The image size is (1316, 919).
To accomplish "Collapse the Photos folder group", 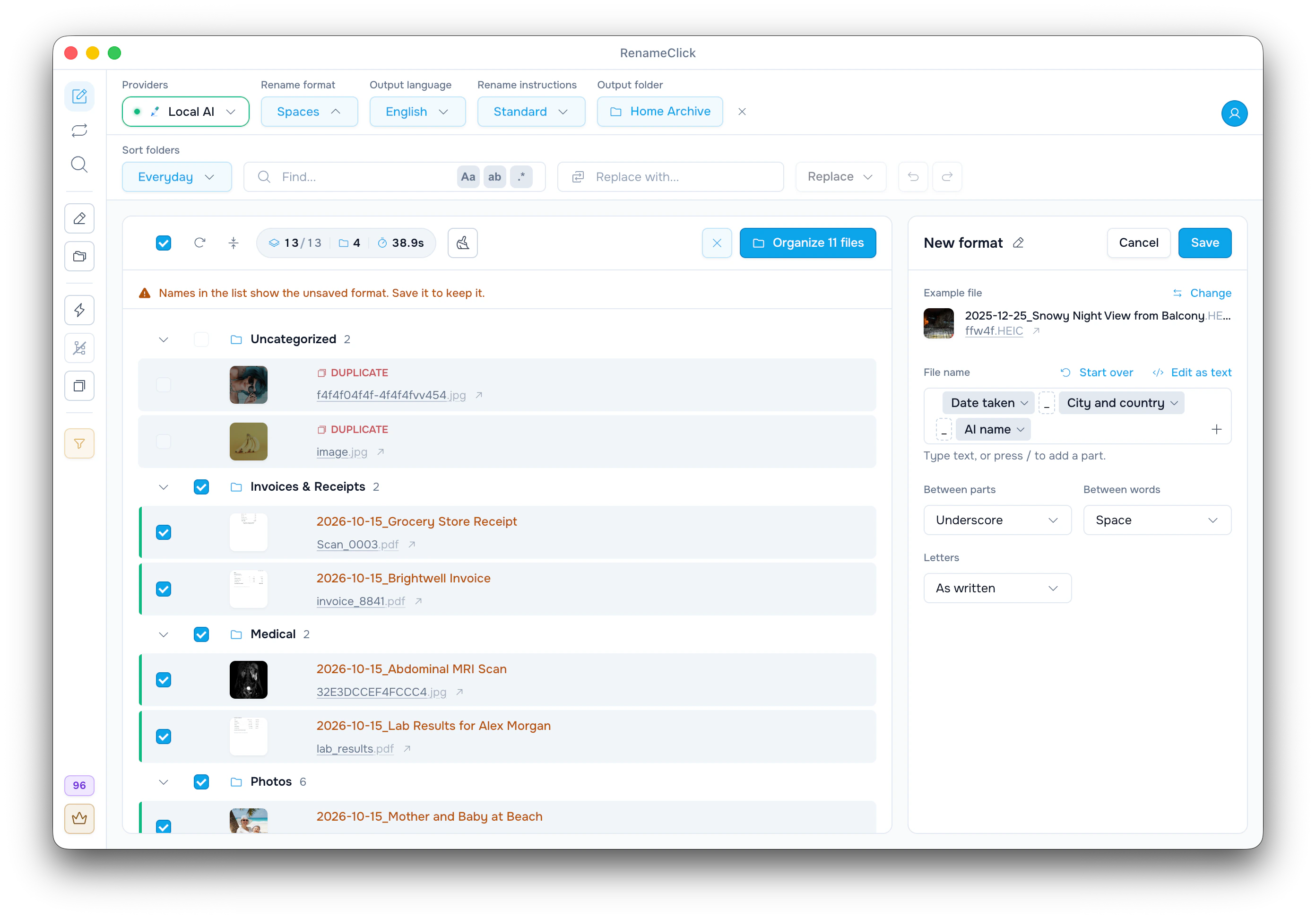I will tap(164, 782).
